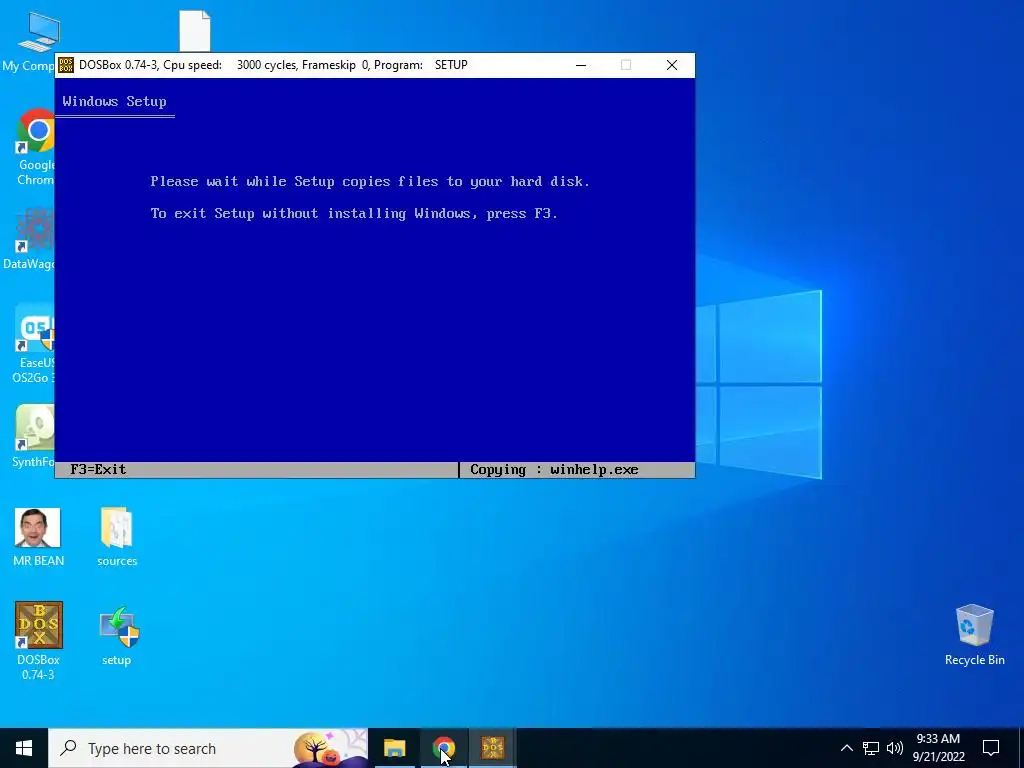Click the DOSBox title bar text
Image resolution: width=1024 pixels, height=768 pixels.
tap(273, 65)
